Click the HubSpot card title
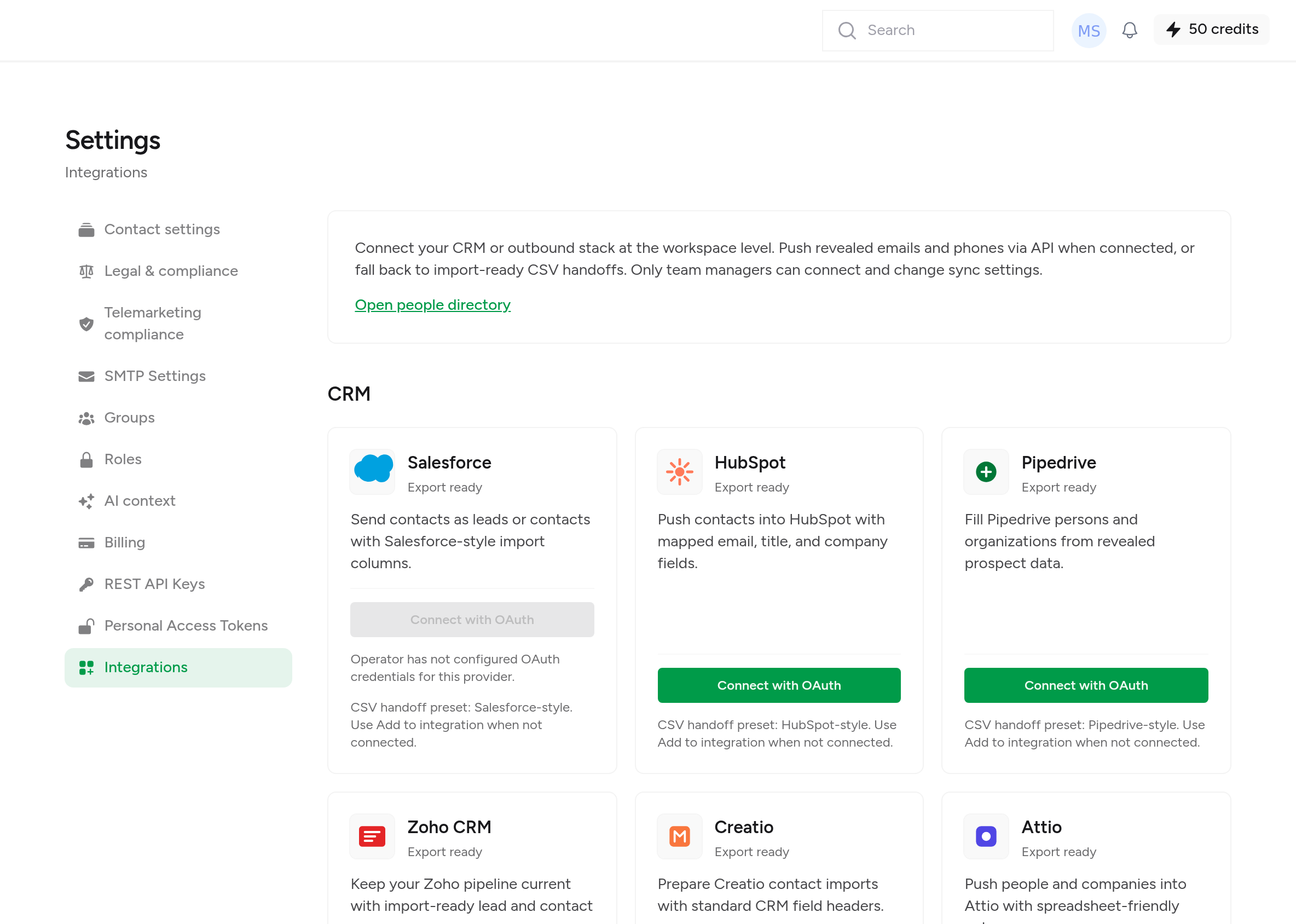Image resolution: width=1296 pixels, height=924 pixels. [750, 463]
